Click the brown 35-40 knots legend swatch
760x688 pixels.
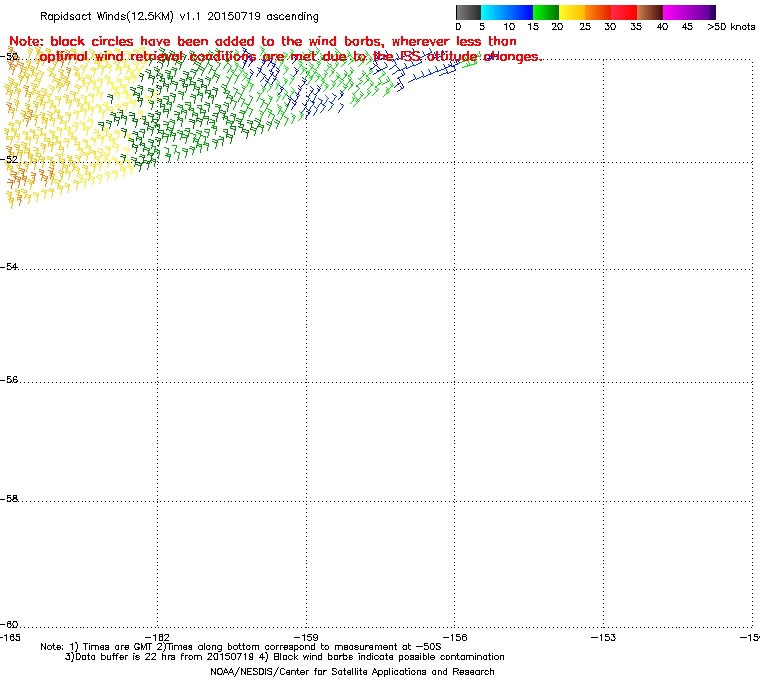650,12
